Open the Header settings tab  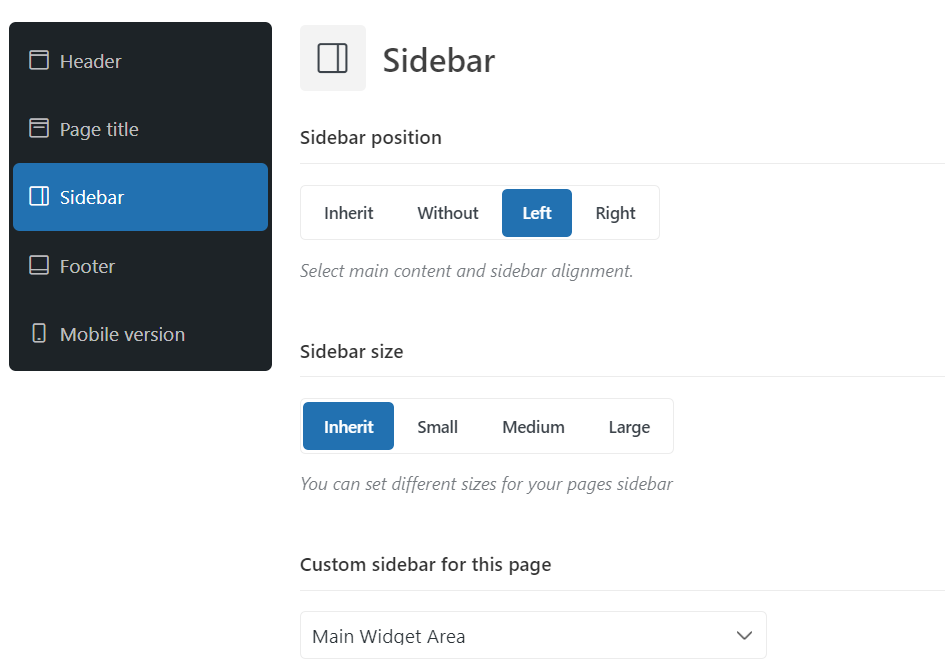(140, 60)
